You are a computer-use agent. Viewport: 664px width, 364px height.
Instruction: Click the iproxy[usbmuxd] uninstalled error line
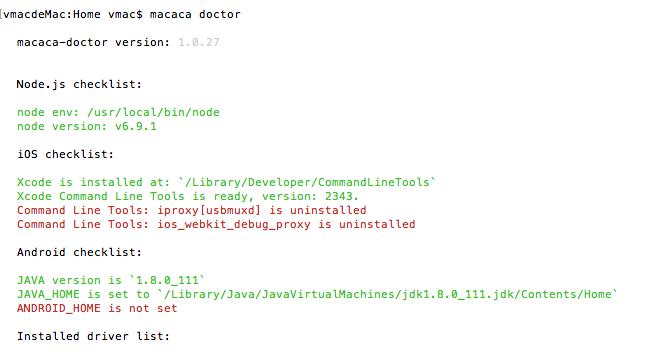192,210
